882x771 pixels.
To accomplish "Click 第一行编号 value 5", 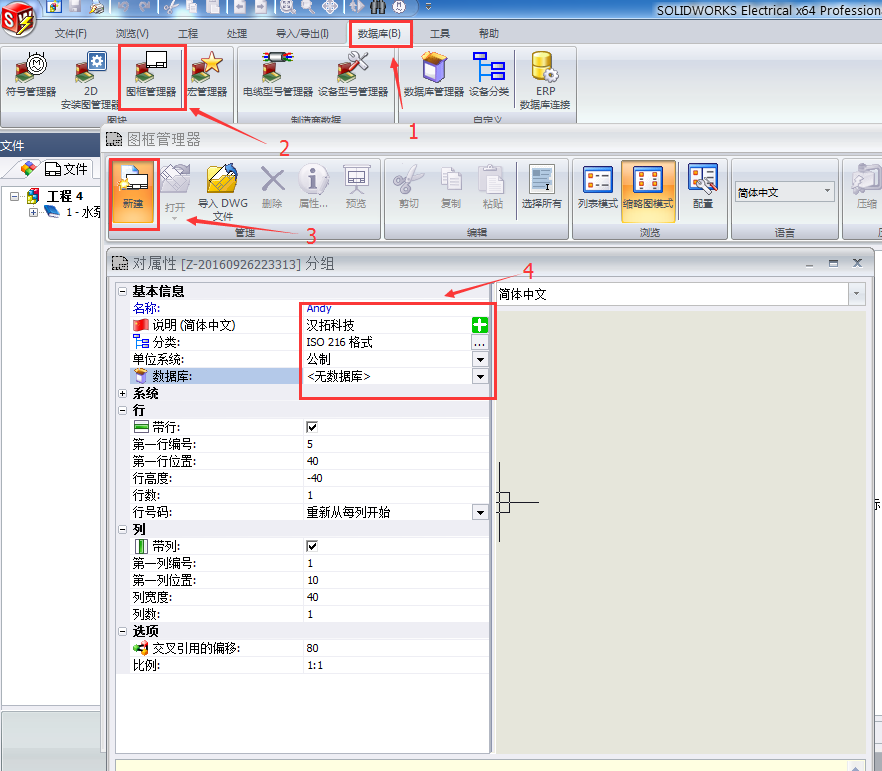I will coord(396,444).
